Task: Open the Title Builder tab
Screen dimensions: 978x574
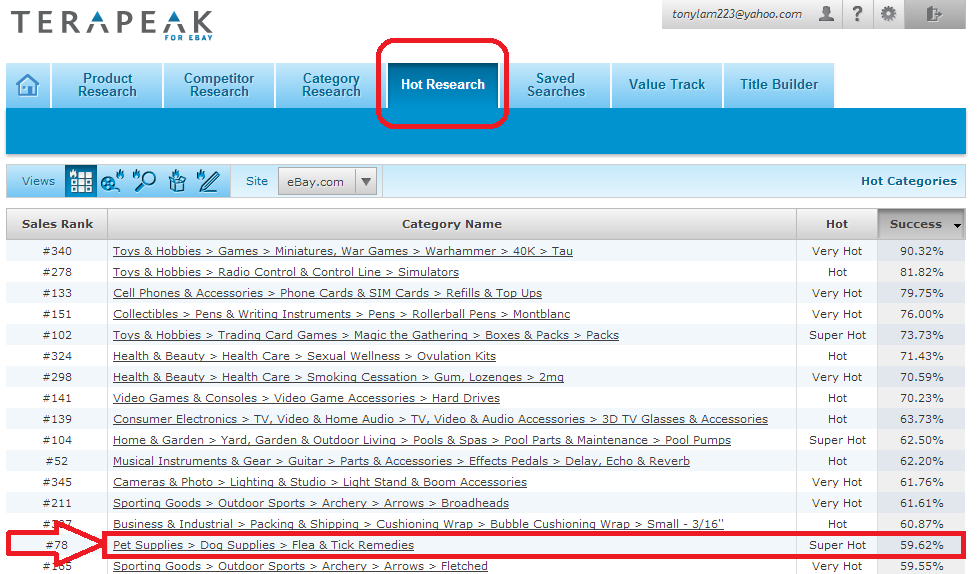Action: [x=778, y=85]
